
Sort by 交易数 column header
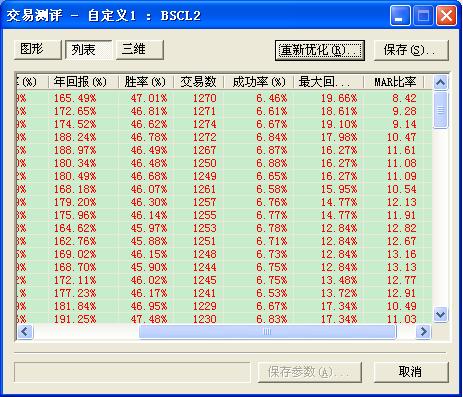pyautogui.click(x=199, y=82)
